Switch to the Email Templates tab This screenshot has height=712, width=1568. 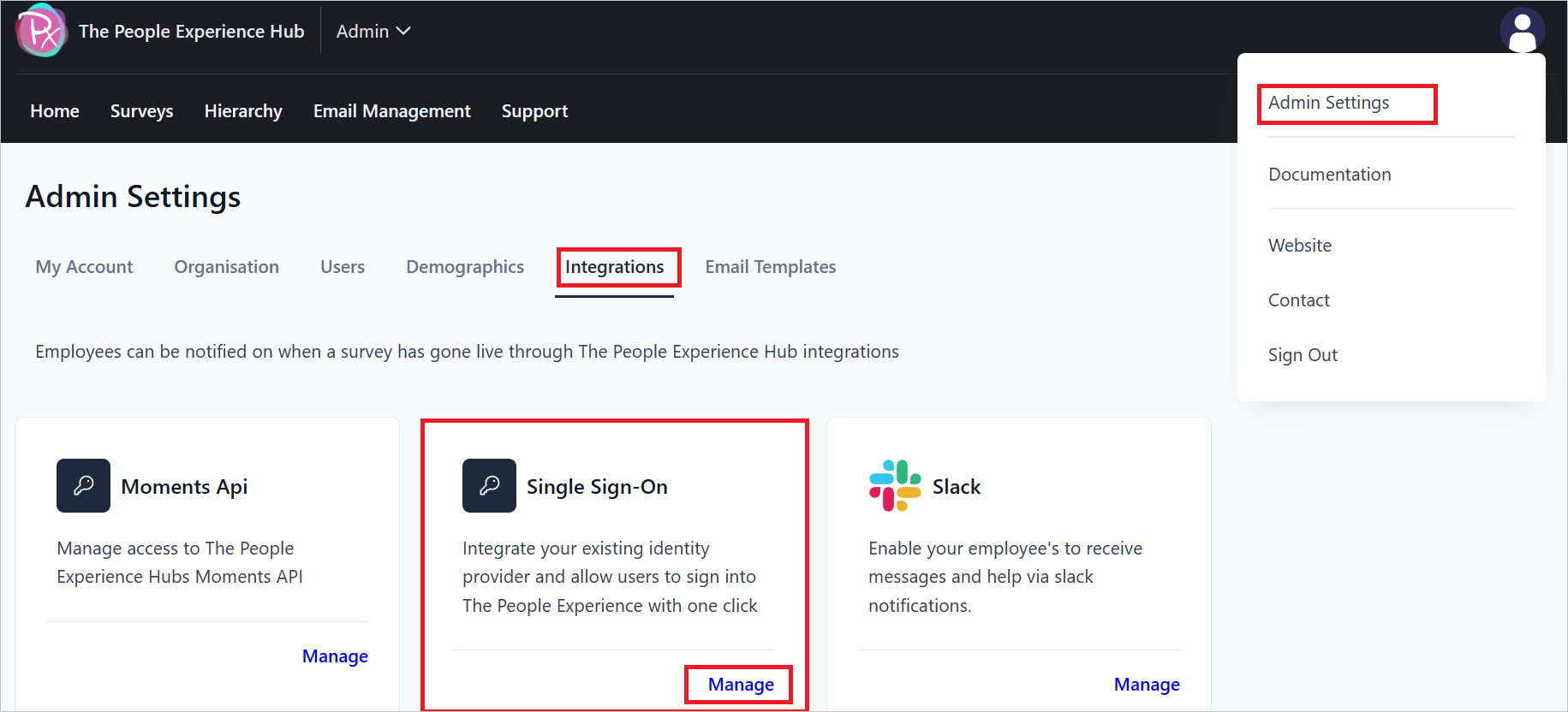pos(770,267)
